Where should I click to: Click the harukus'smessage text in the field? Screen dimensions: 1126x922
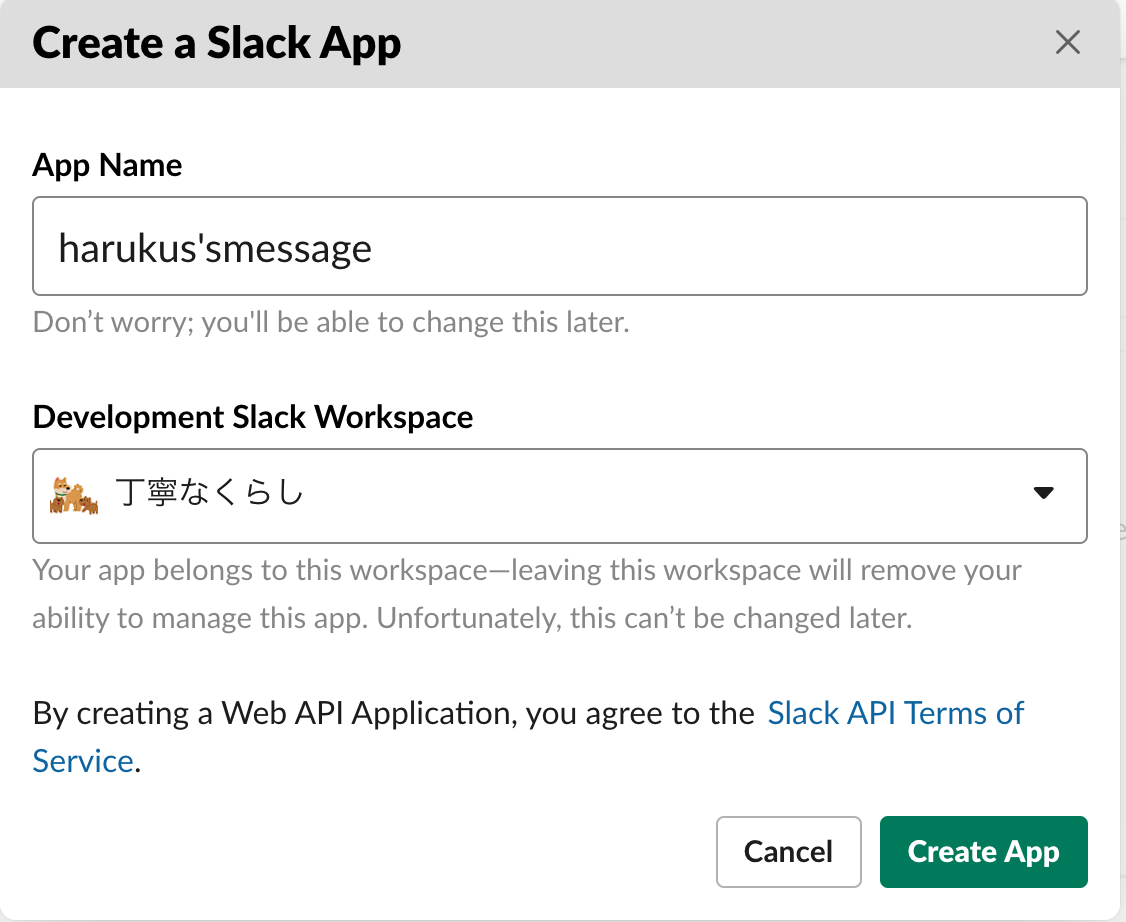click(215, 248)
